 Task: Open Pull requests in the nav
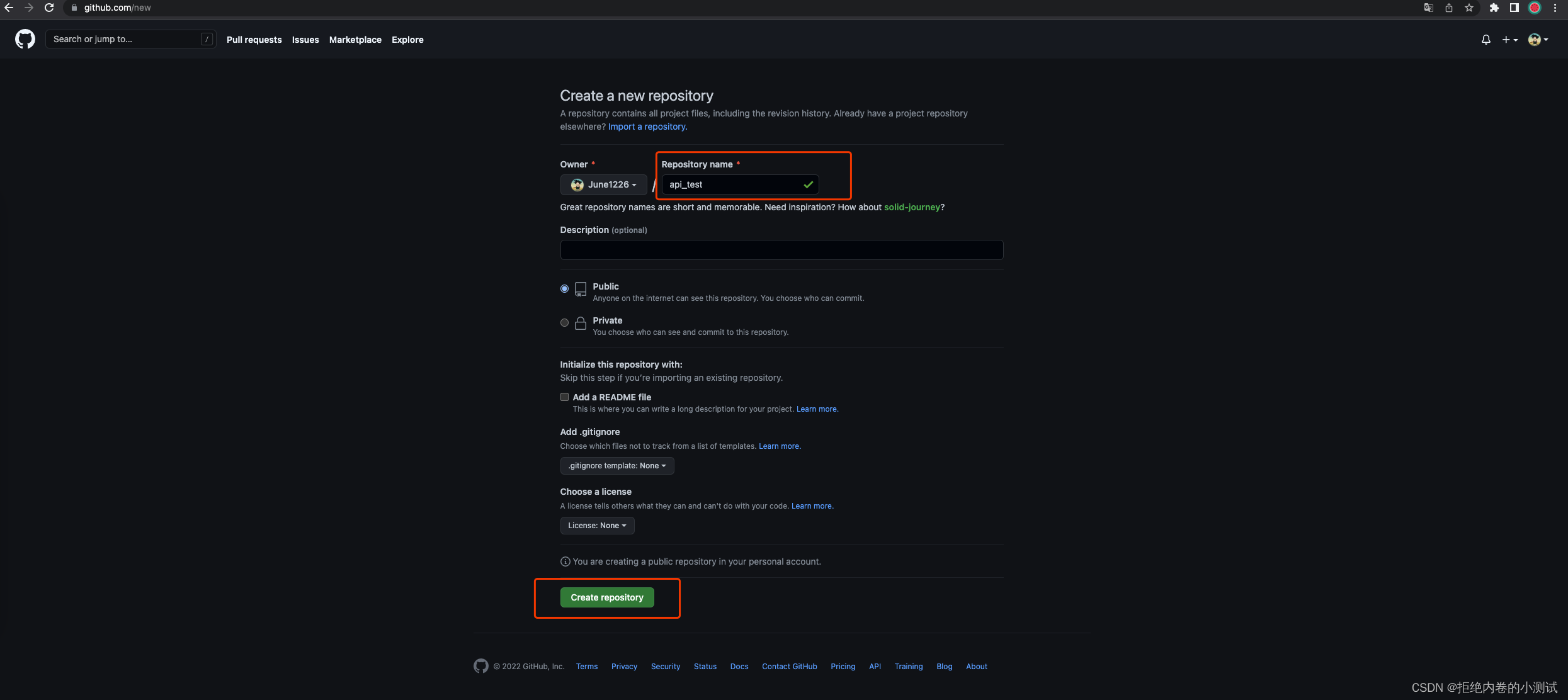tap(254, 40)
